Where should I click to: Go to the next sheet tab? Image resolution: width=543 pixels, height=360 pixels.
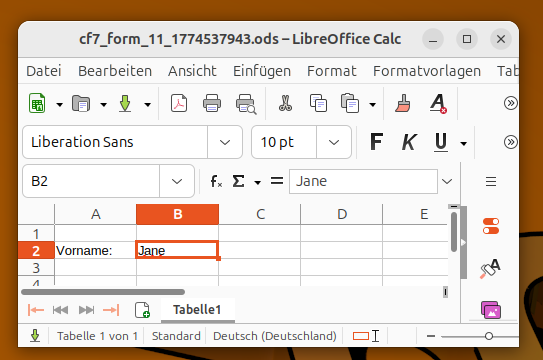(86, 310)
